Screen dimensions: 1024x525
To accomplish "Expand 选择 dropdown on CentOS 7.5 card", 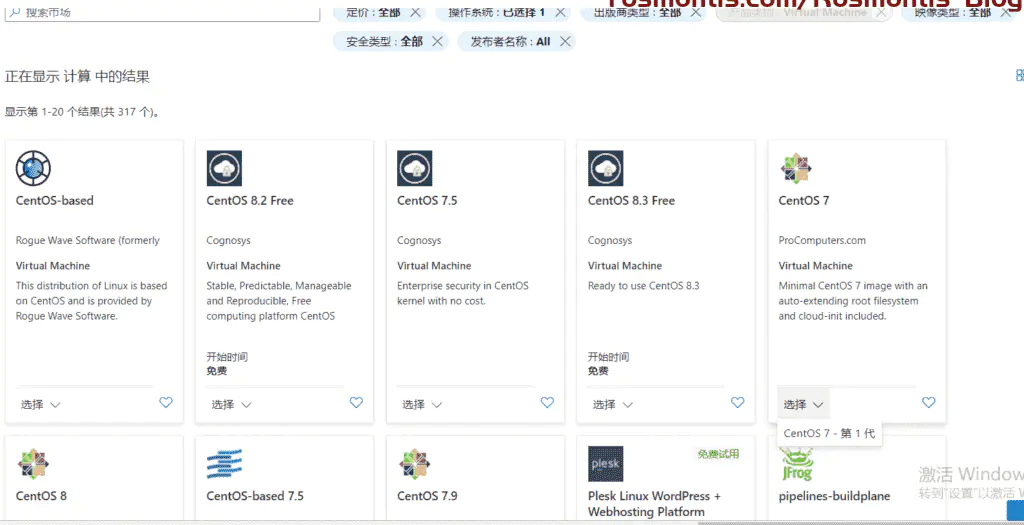I will 422,404.
